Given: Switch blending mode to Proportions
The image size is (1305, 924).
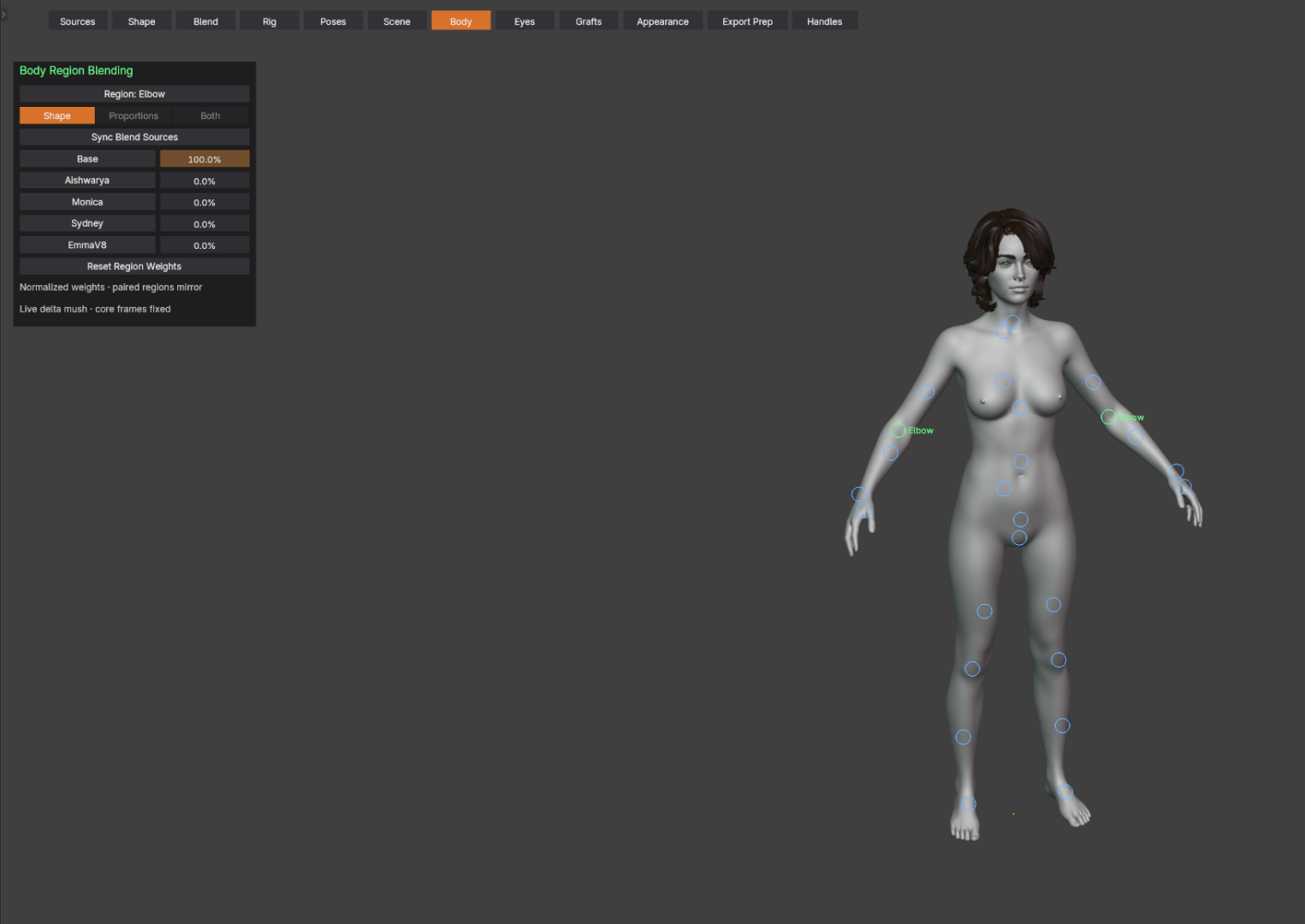Looking at the screenshot, I should (133, 115).
